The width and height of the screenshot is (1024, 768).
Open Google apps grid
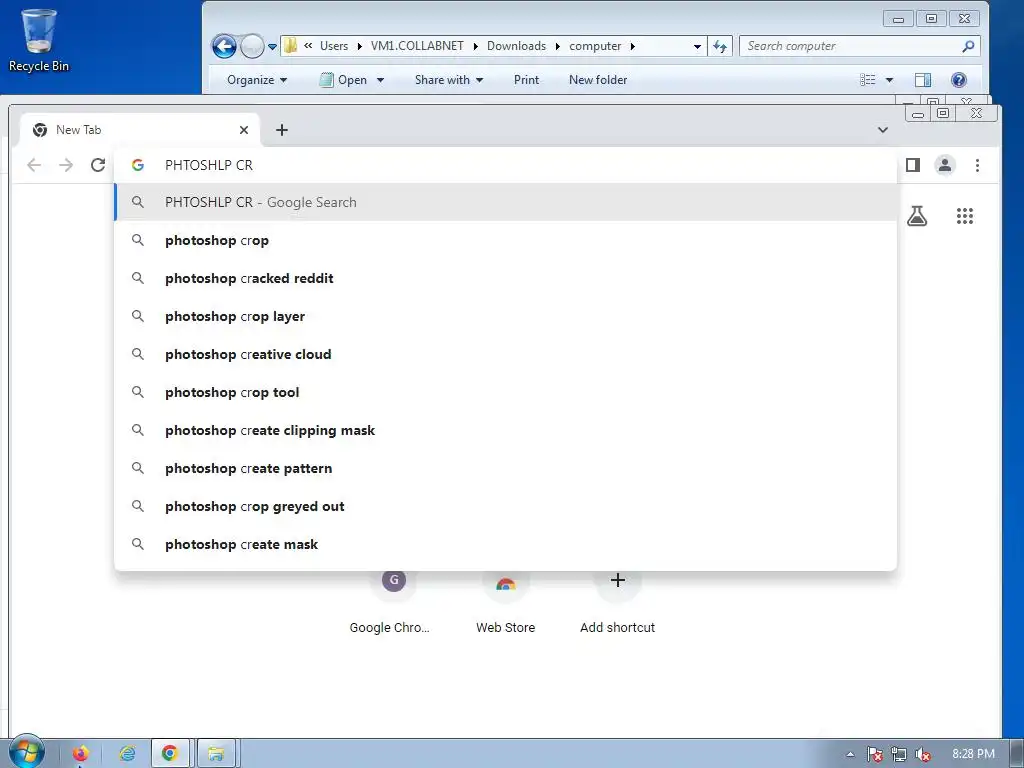pyautogui.click(x=965, y=216)
